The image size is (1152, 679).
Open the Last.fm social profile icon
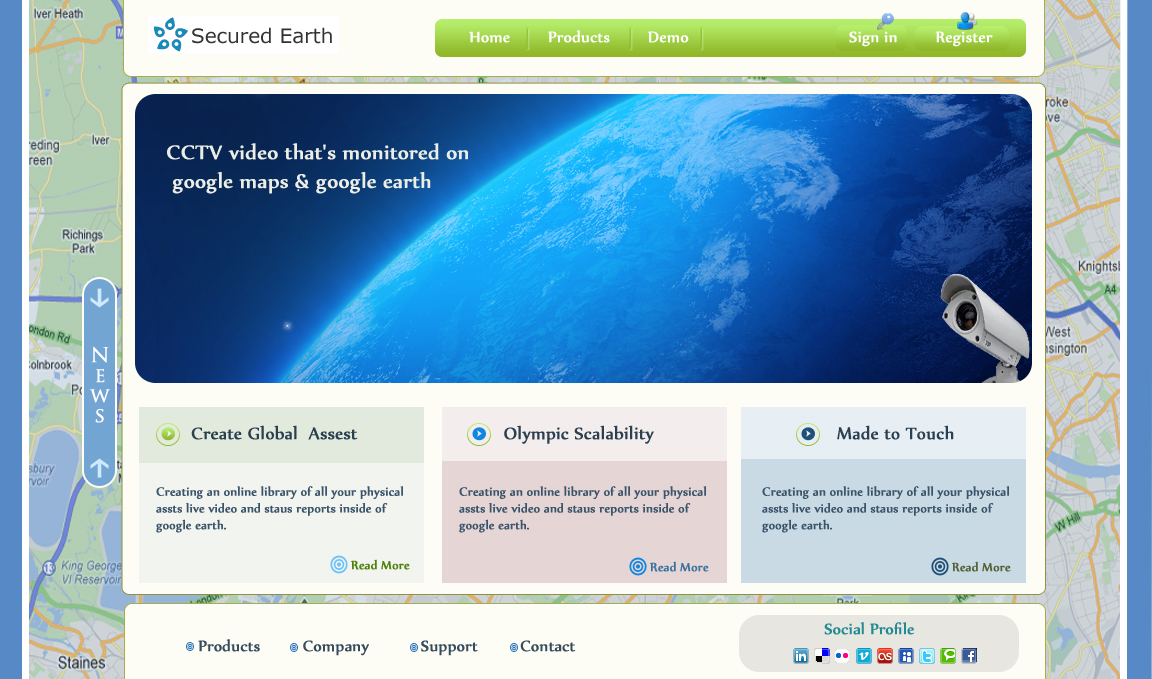click(x=885, y=655)
